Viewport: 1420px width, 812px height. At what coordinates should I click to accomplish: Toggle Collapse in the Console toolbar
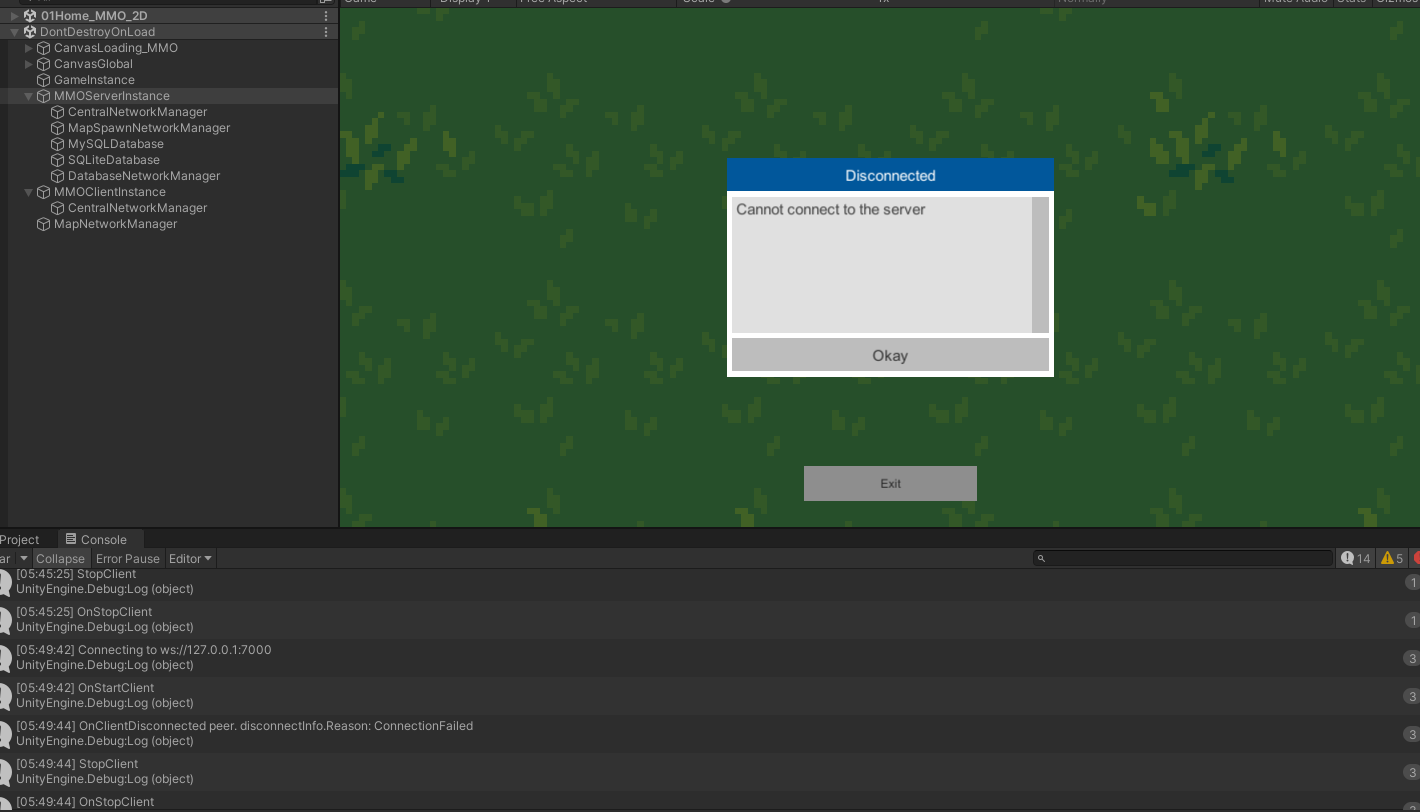click(61, 558)
